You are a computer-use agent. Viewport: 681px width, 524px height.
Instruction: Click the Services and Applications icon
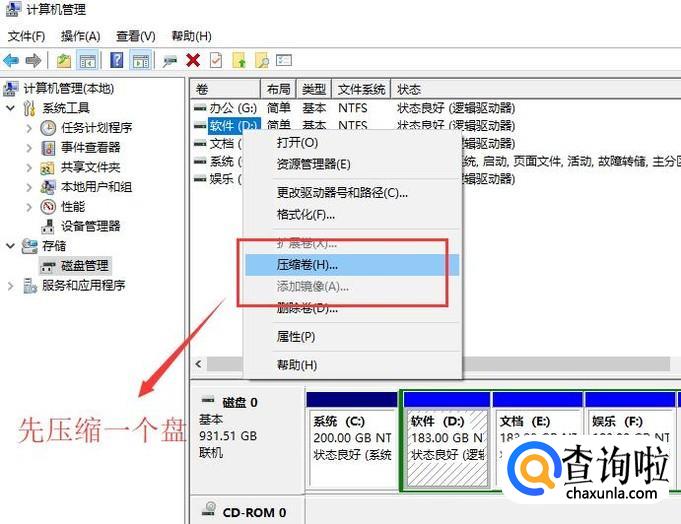click(x=30, y=286)
